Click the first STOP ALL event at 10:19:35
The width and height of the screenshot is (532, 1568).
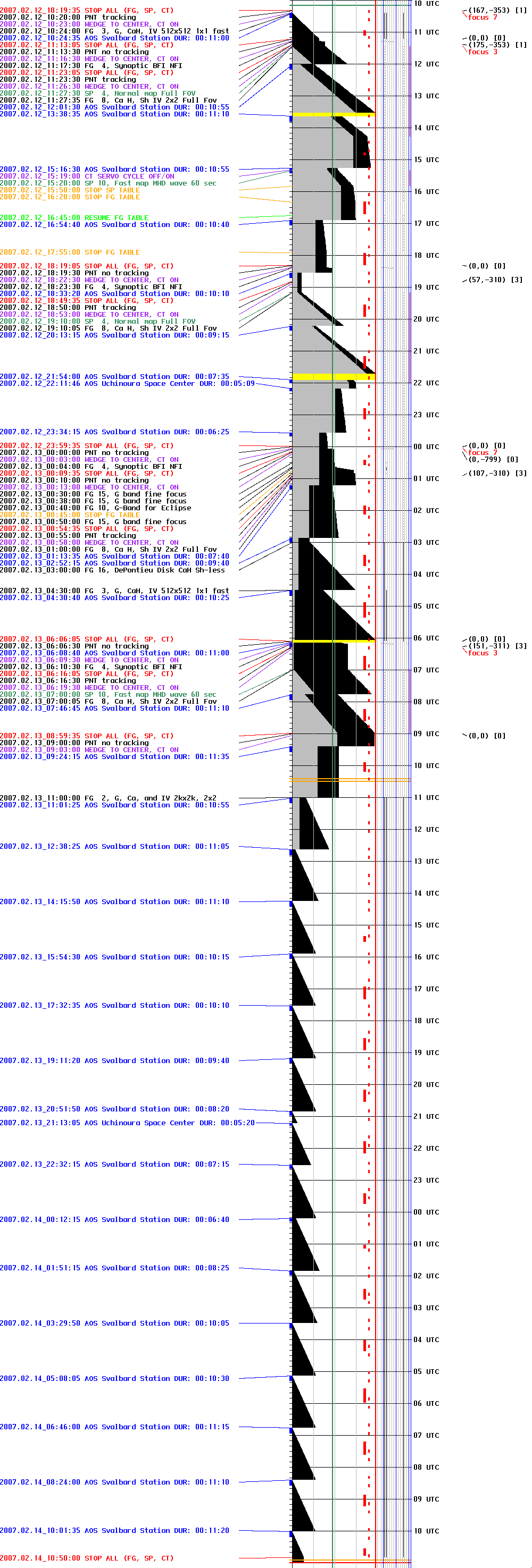87,11
